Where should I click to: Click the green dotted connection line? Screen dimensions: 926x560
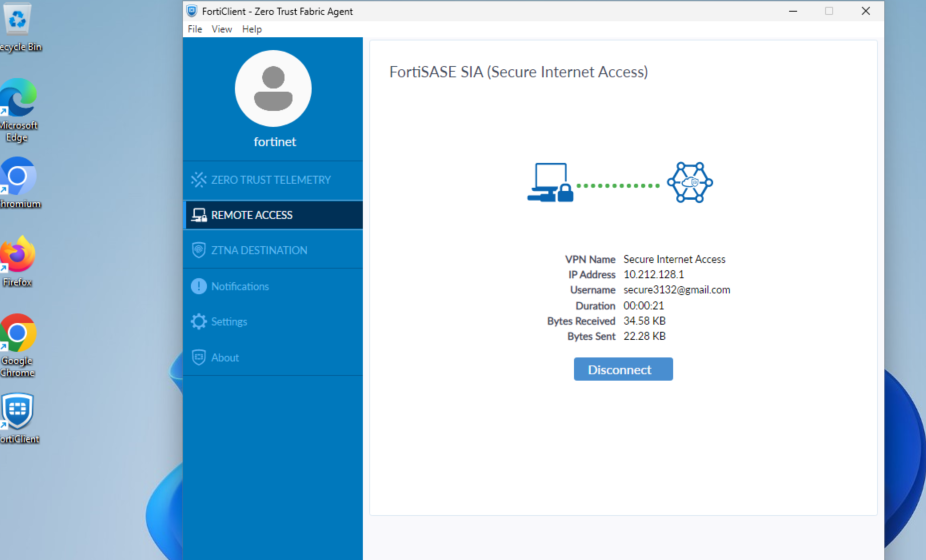pos(618,185)
